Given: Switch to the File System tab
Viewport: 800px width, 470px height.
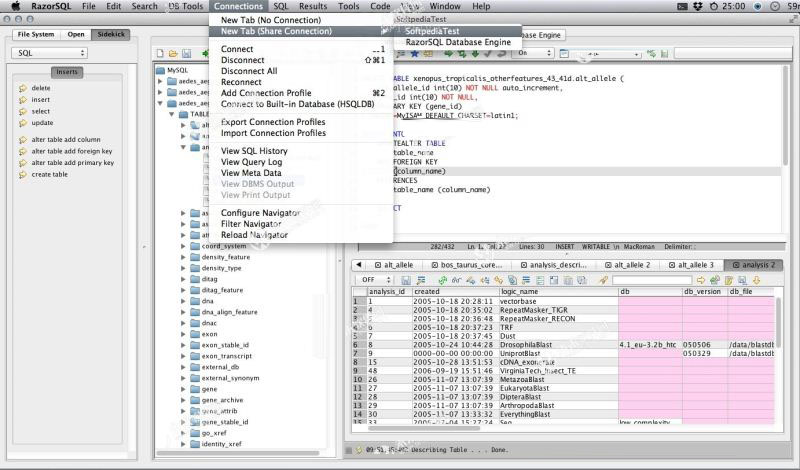Looking at the screenshot, I should point(36,35).
